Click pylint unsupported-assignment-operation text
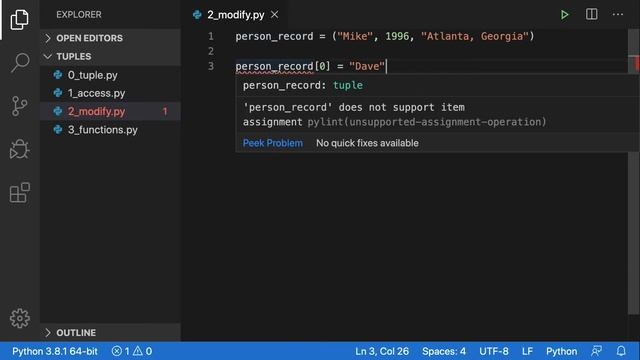The width and height of the screenshot is (640, 360). [427, 122]
